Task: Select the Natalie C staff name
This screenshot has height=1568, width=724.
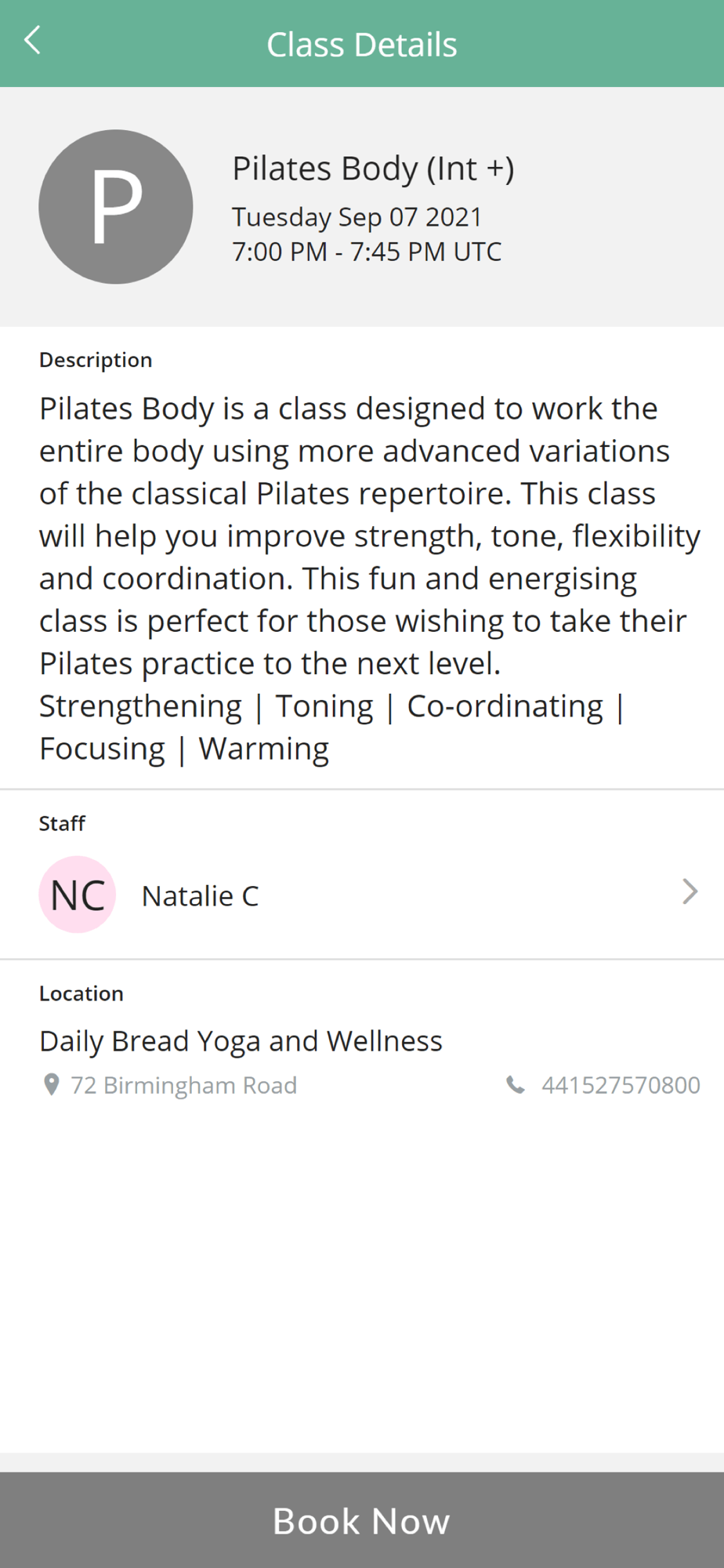Action: pyautogui.click(x=200, y=896)
